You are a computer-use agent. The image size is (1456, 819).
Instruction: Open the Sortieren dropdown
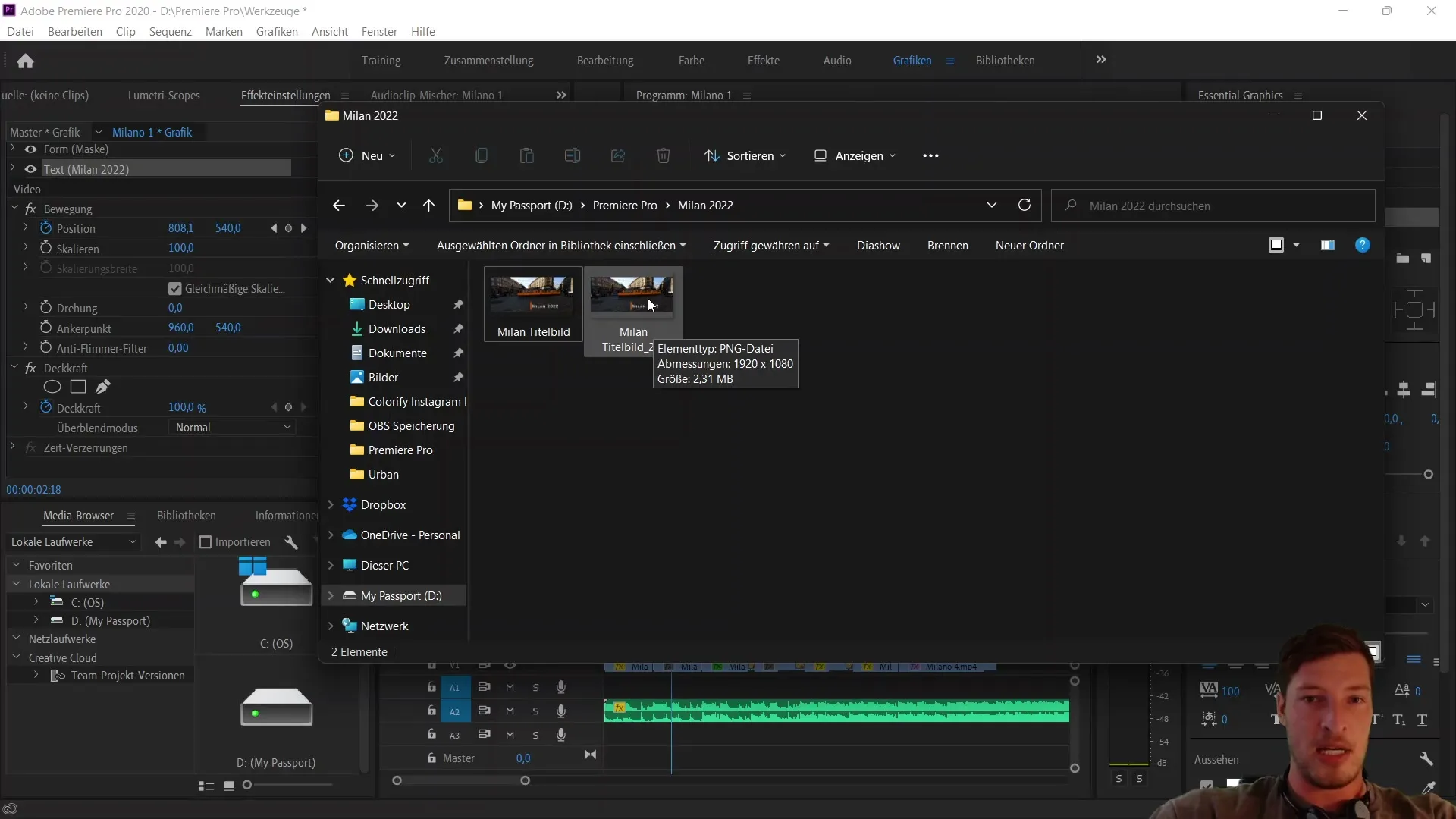tap(745, 155)
